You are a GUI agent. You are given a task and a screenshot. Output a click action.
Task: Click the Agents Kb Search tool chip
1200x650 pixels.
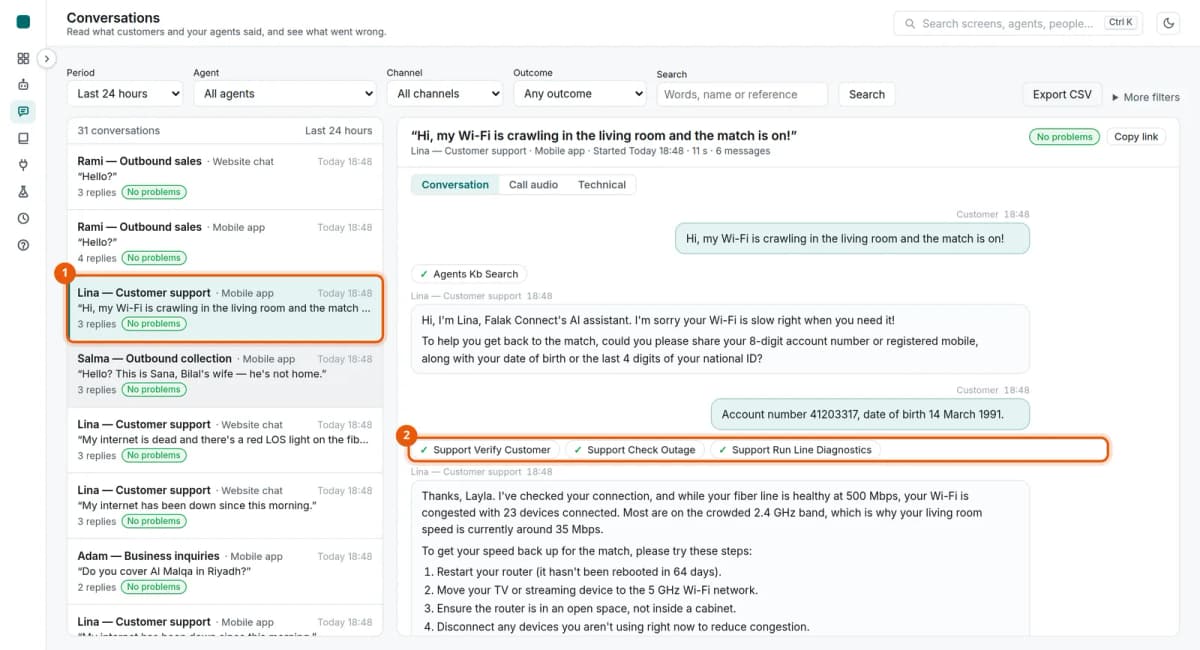click(x=469, y=274)
